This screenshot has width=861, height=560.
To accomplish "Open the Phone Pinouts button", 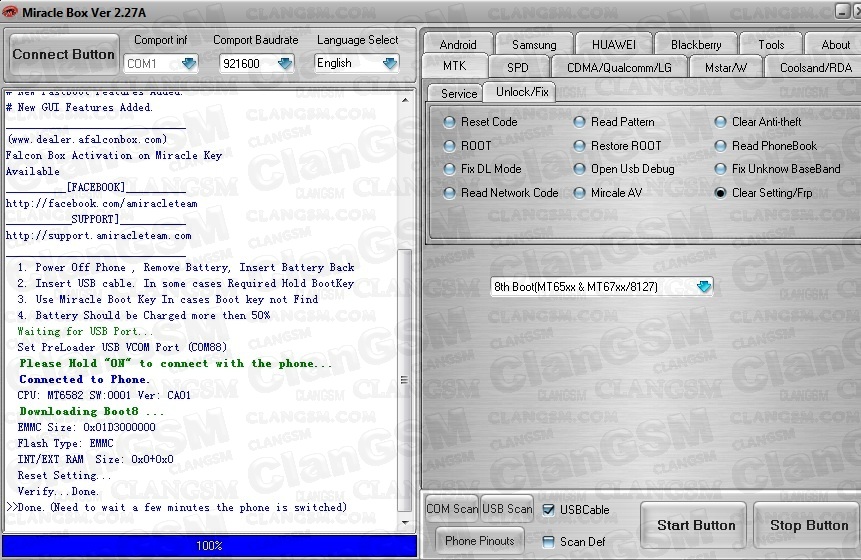I will click(x=479, y=541).
